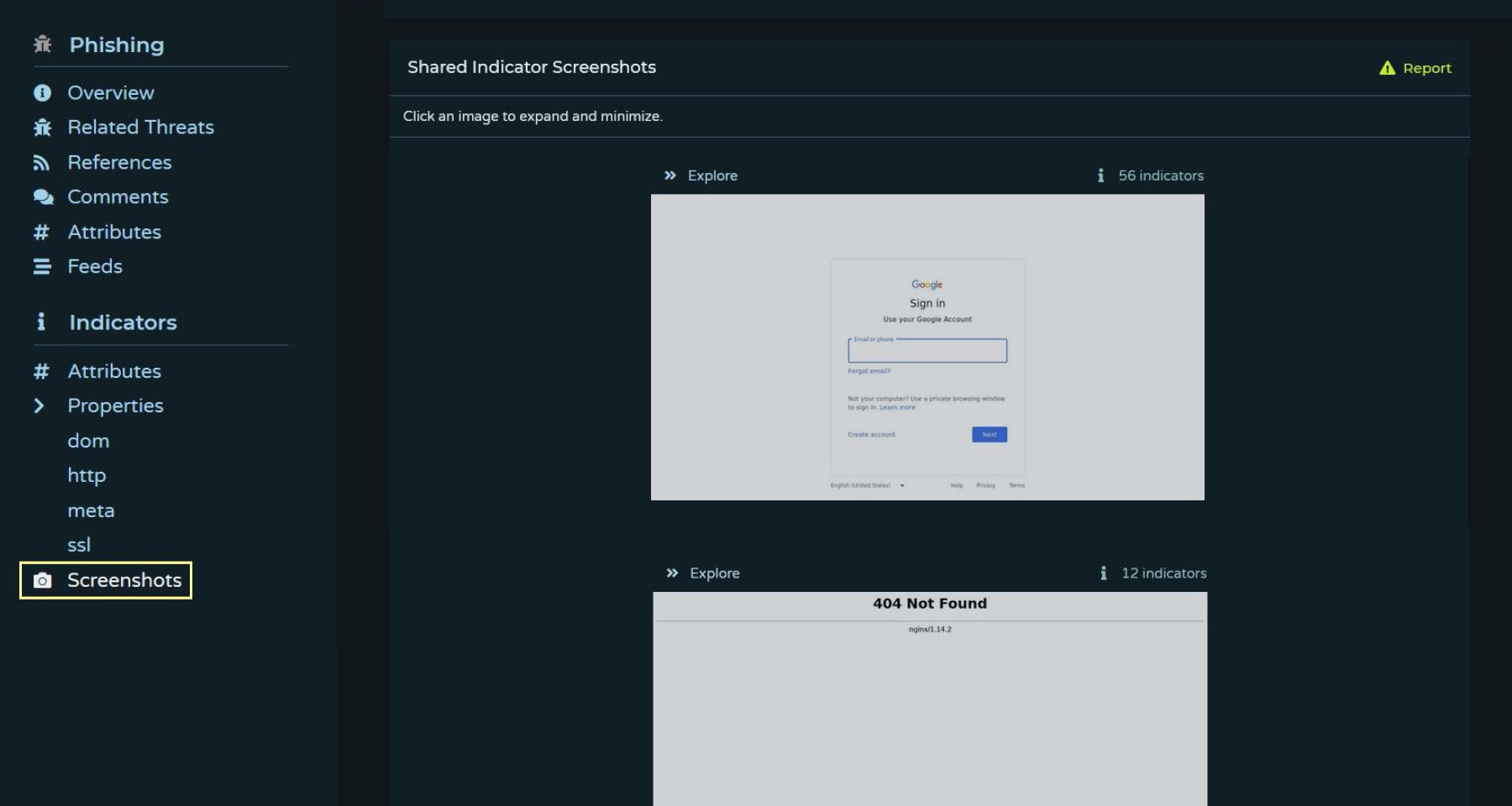Open Properties in the Indicators menu
Viewport: 1512px width, 806px height.
115,406
